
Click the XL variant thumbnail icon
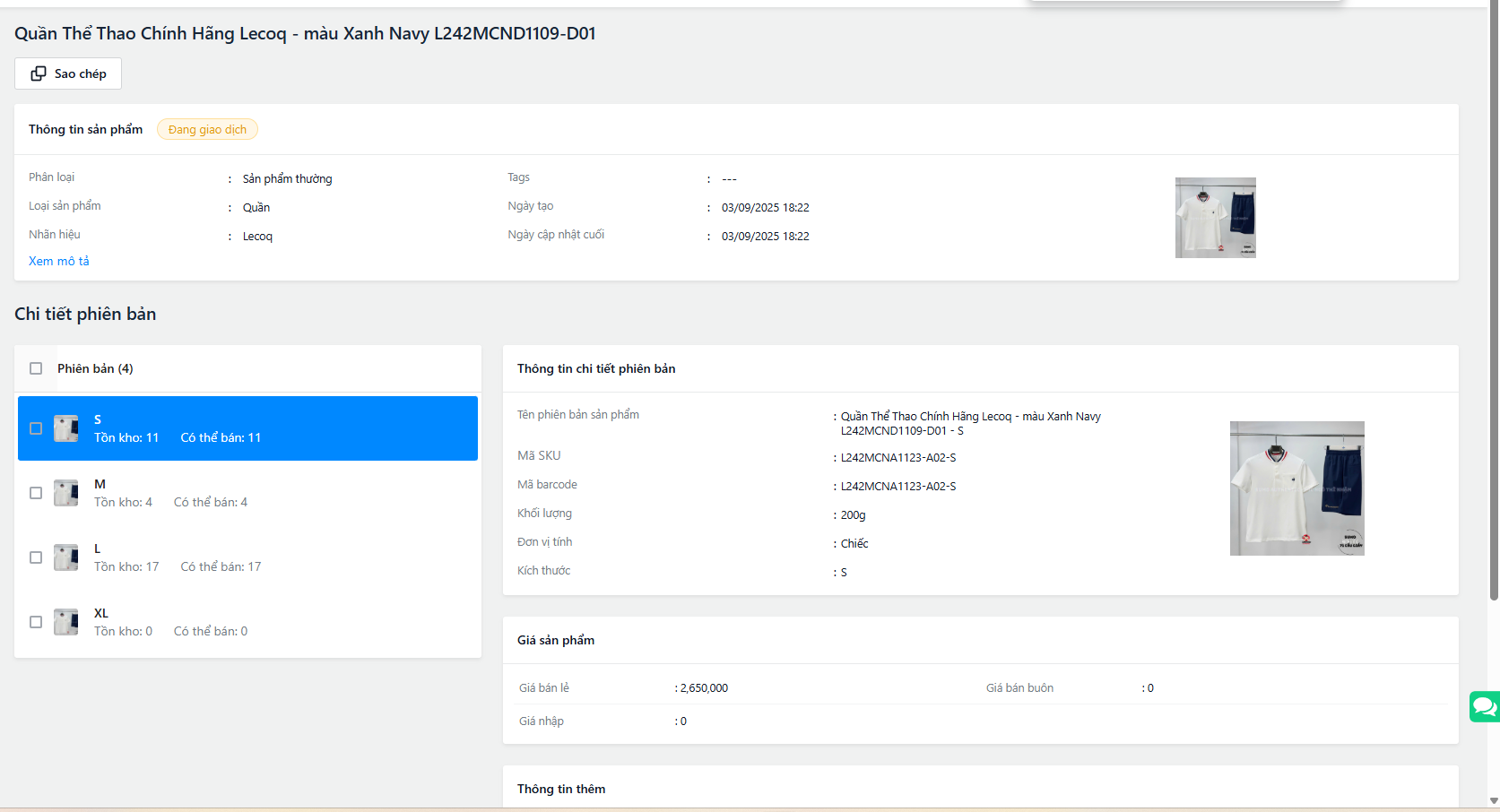[x=66, y=622]
